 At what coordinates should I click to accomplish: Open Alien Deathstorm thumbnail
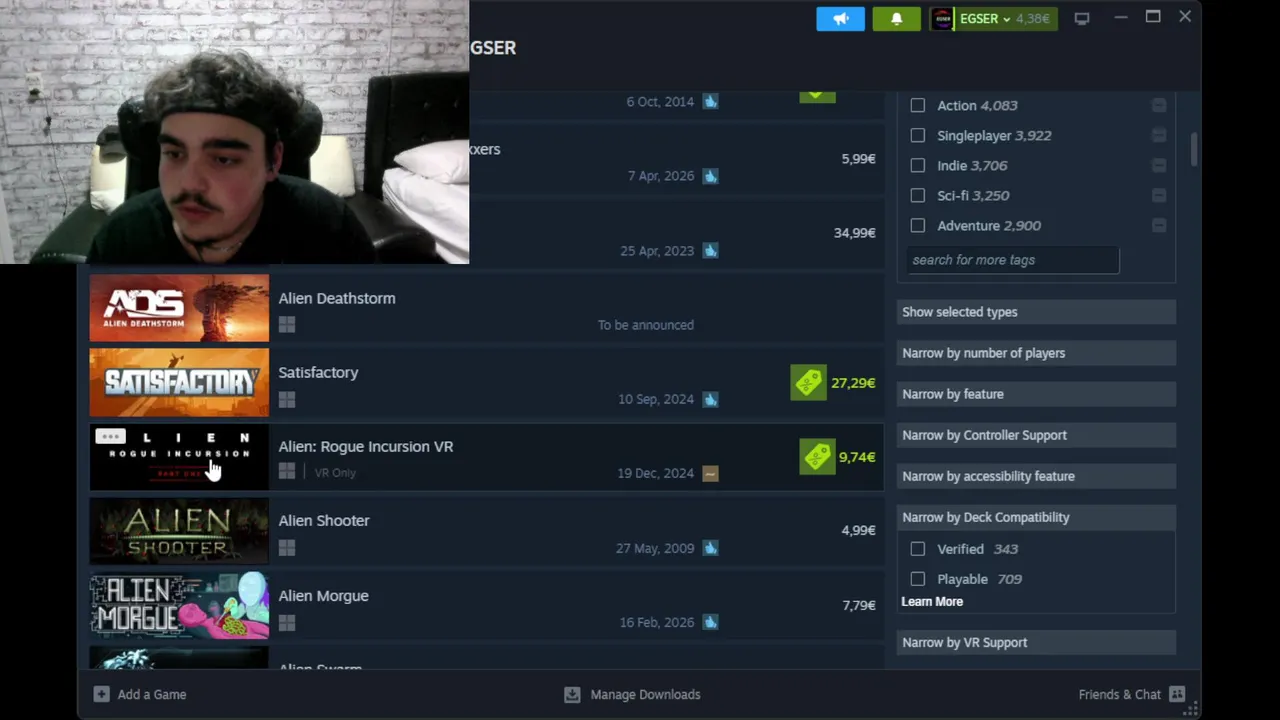pyautogui.click(x=179, y=308)
